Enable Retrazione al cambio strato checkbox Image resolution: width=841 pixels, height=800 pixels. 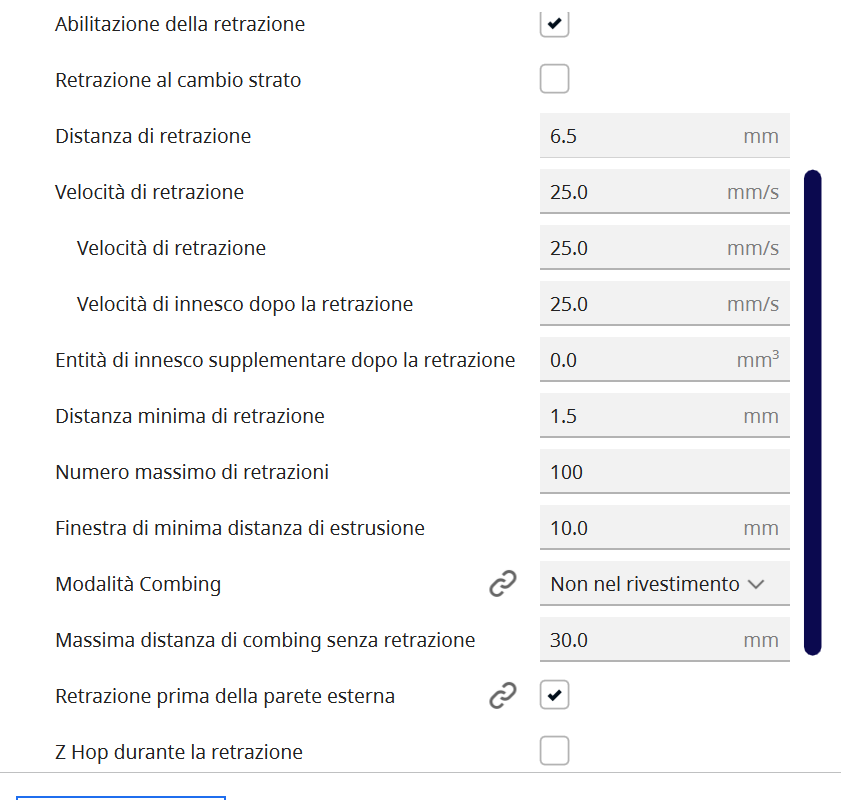(x=554, y=79)
